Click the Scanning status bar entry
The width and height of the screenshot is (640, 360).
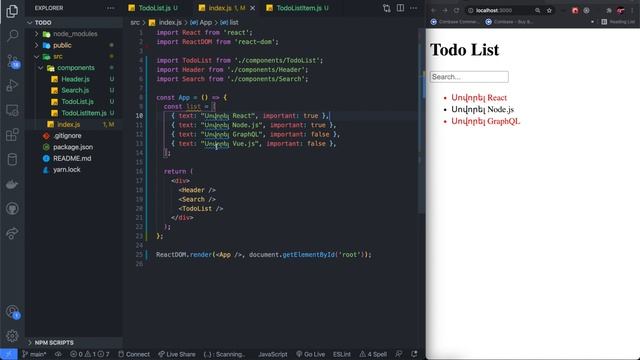click(x=224, y=354)
